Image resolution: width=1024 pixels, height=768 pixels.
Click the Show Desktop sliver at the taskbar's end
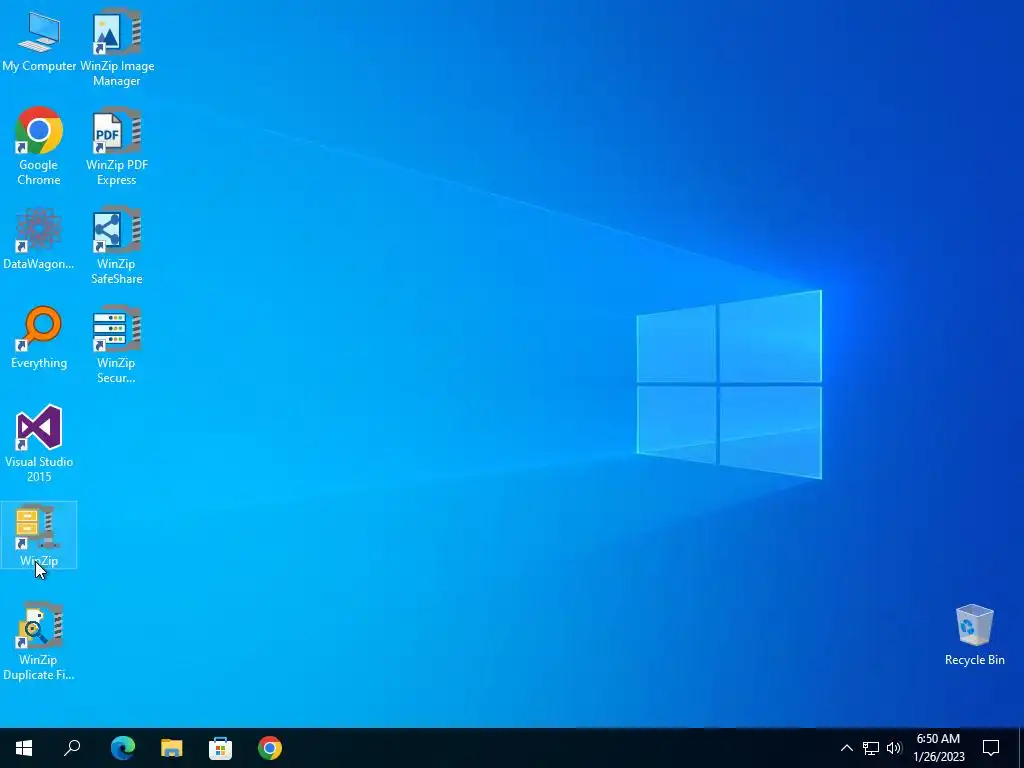click(1021, 748)
